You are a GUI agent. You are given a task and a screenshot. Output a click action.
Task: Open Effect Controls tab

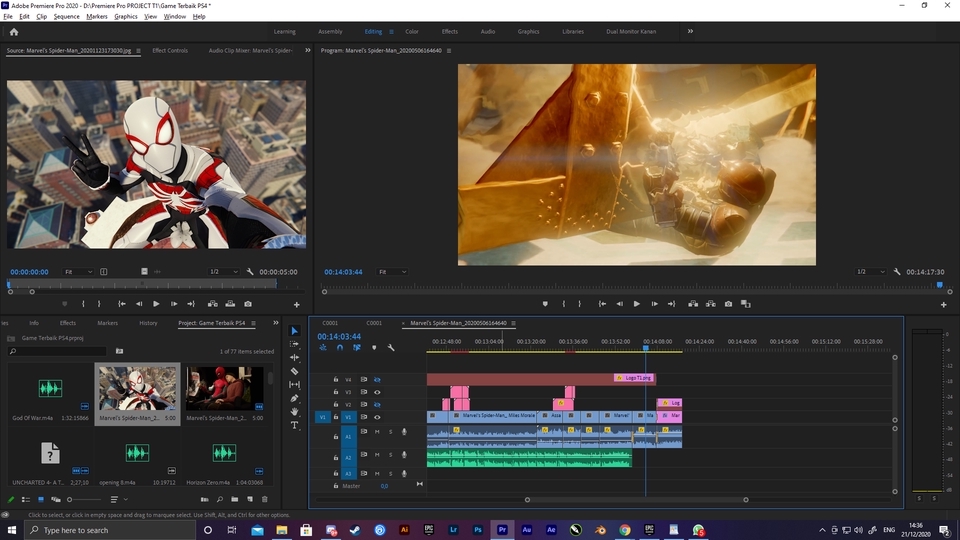[170, 51]
